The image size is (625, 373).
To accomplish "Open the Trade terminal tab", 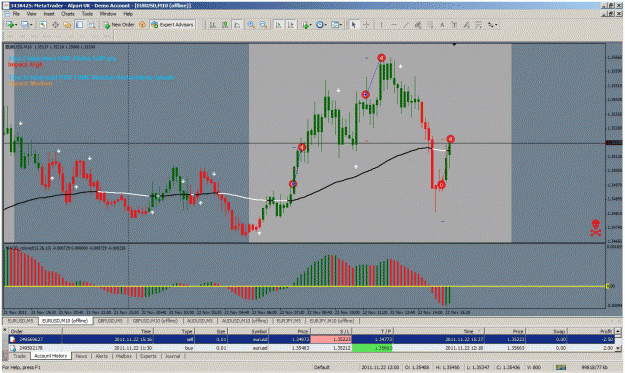I will [x=19, y=356].
